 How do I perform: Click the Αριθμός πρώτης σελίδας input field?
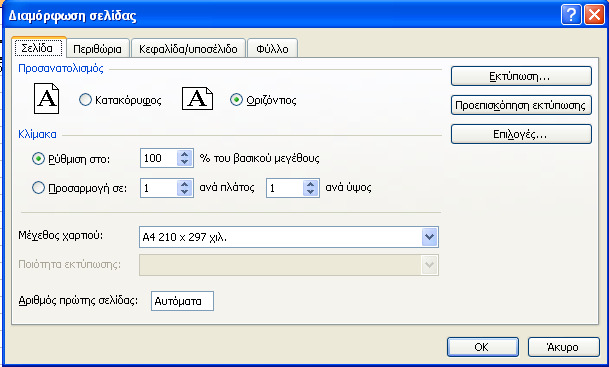tap(182, 301)
